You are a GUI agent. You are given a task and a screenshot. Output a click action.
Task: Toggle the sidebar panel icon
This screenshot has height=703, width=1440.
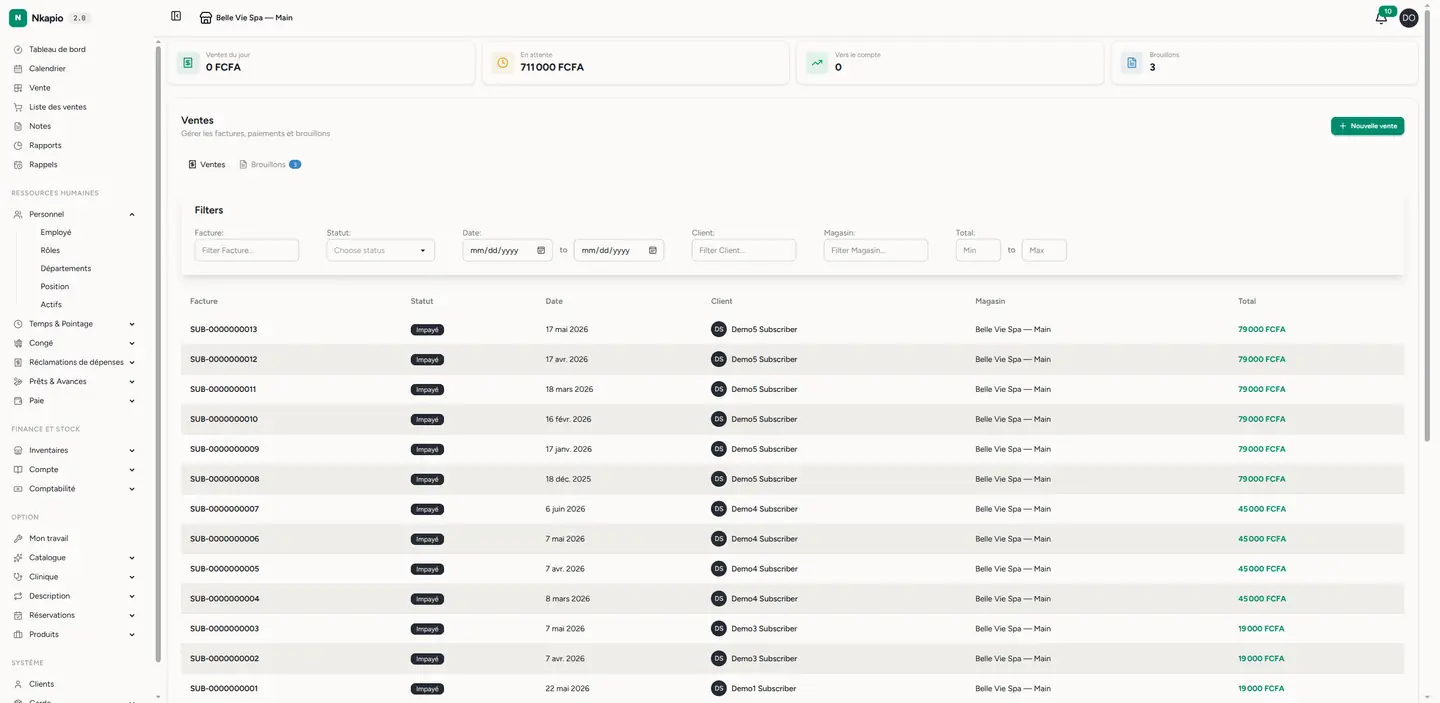pyautogui.click(x=176, y=16)
